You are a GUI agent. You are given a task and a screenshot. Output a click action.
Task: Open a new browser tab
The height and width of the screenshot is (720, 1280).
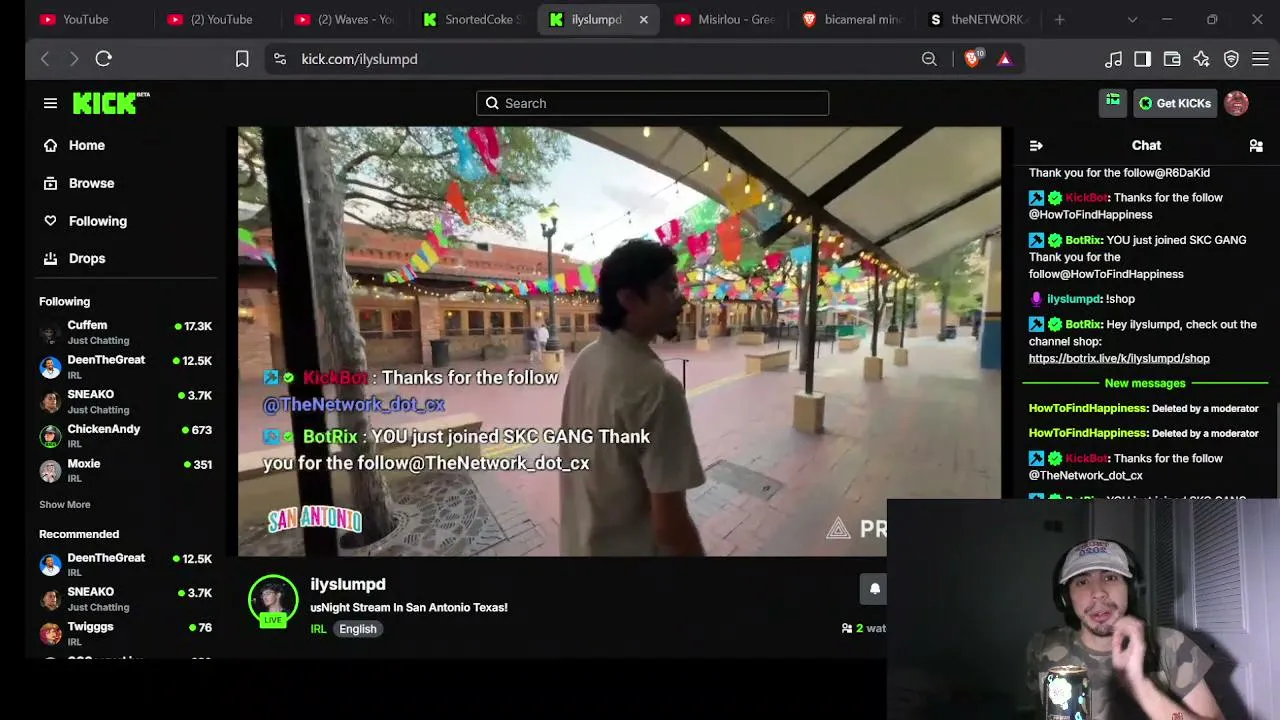click(1059, 19)
